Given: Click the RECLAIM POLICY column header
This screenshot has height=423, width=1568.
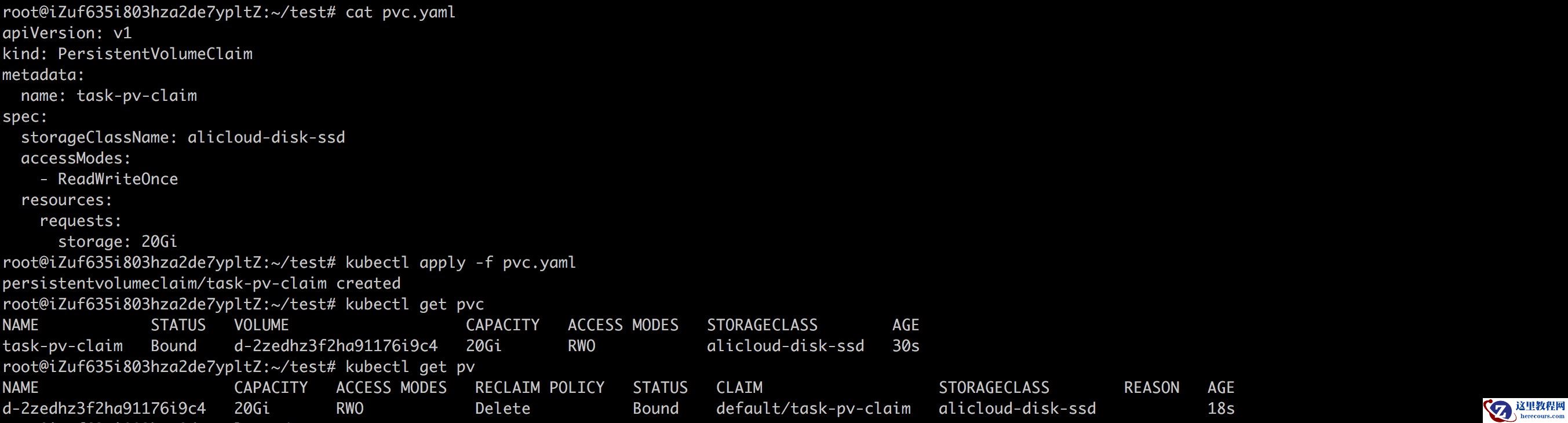Looking at the screenshot, I should click(539, 388).
